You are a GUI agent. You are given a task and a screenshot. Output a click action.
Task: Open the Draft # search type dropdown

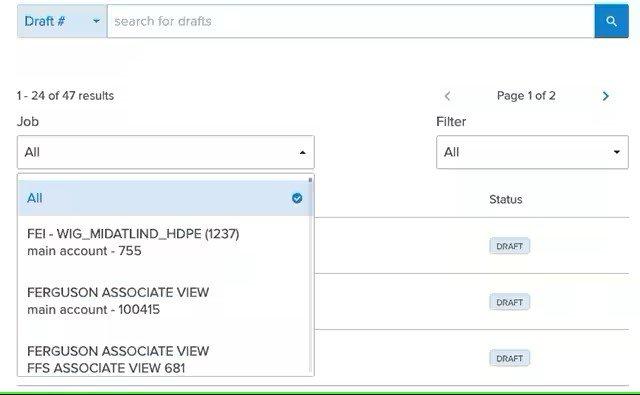pyautogui.click(x=62, y=21)
